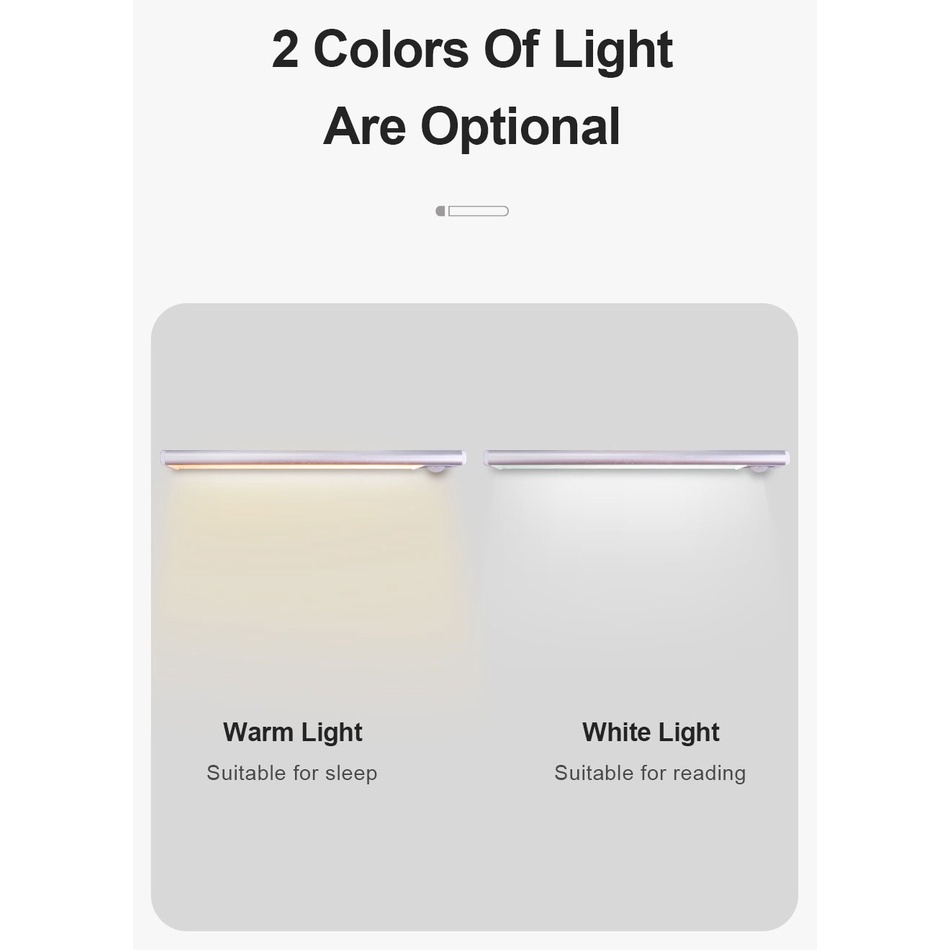Choose the "Warm Light" label
The image size is (950, 950).
pyautogui.click(x=293, y=732)
